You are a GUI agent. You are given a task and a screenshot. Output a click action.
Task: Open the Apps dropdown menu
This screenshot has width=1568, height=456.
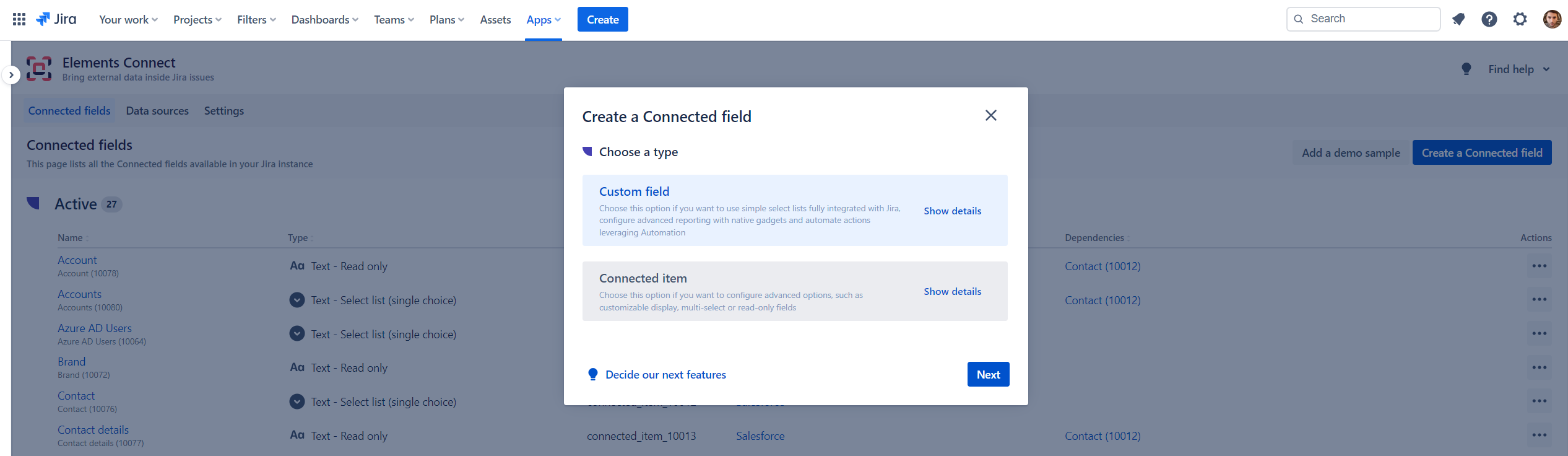[543, 20]
